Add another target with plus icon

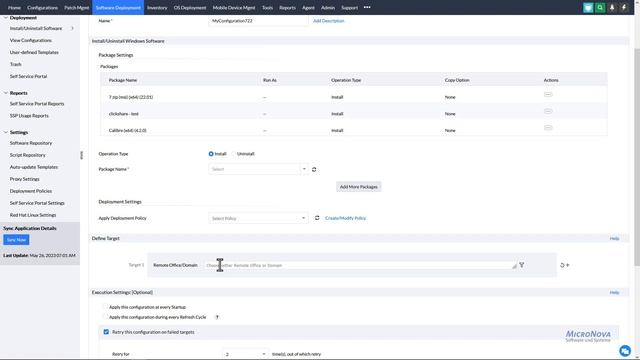point(568,265)
